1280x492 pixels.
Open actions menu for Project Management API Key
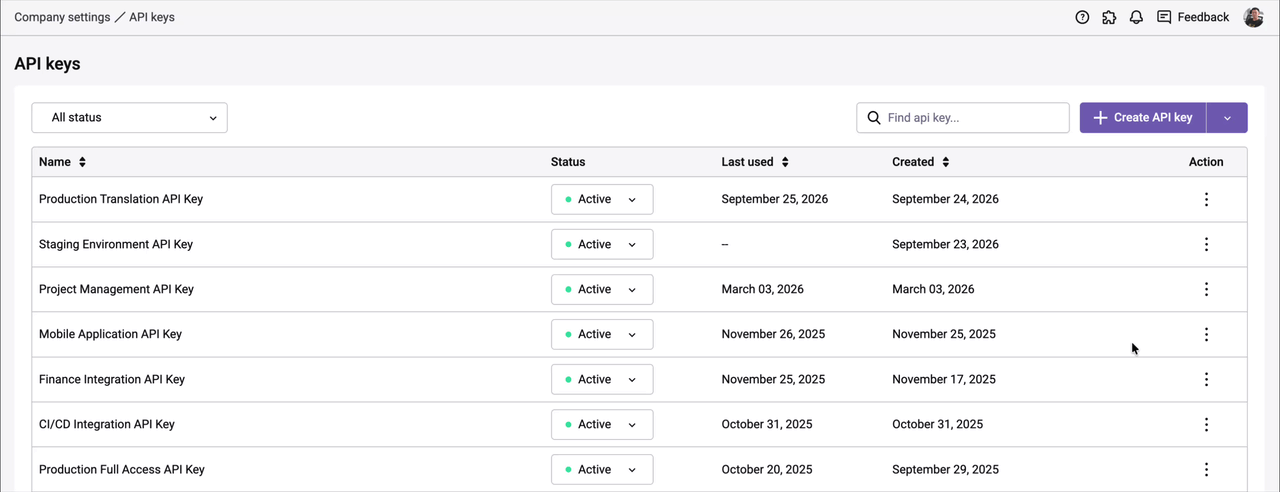(x=1206, y=289)
